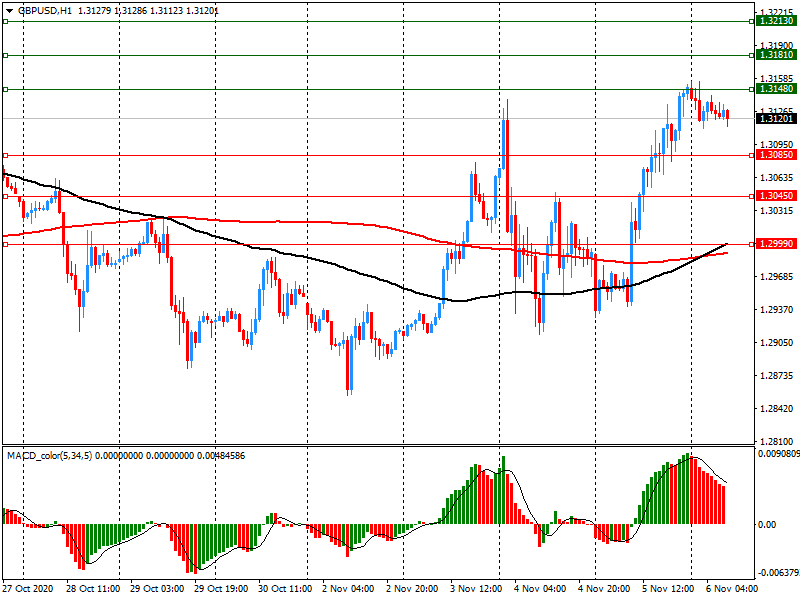Click left anchor square of 1.31810 line
Screen dimensions: 800x600
click(6, 55)
